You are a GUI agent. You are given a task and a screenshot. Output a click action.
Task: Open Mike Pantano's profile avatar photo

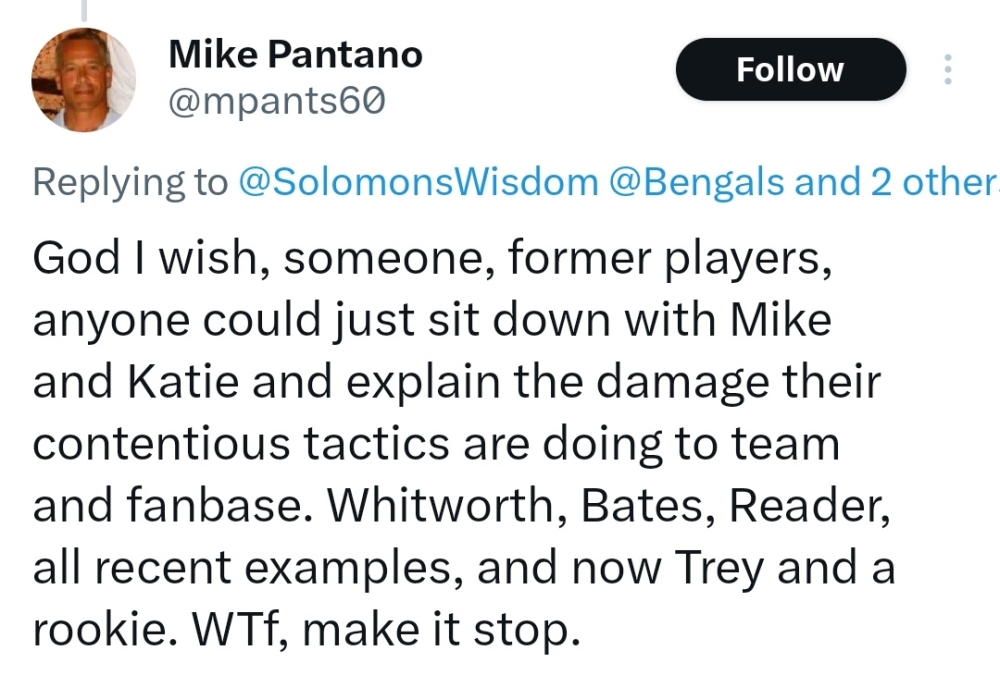tap(84, 80)
